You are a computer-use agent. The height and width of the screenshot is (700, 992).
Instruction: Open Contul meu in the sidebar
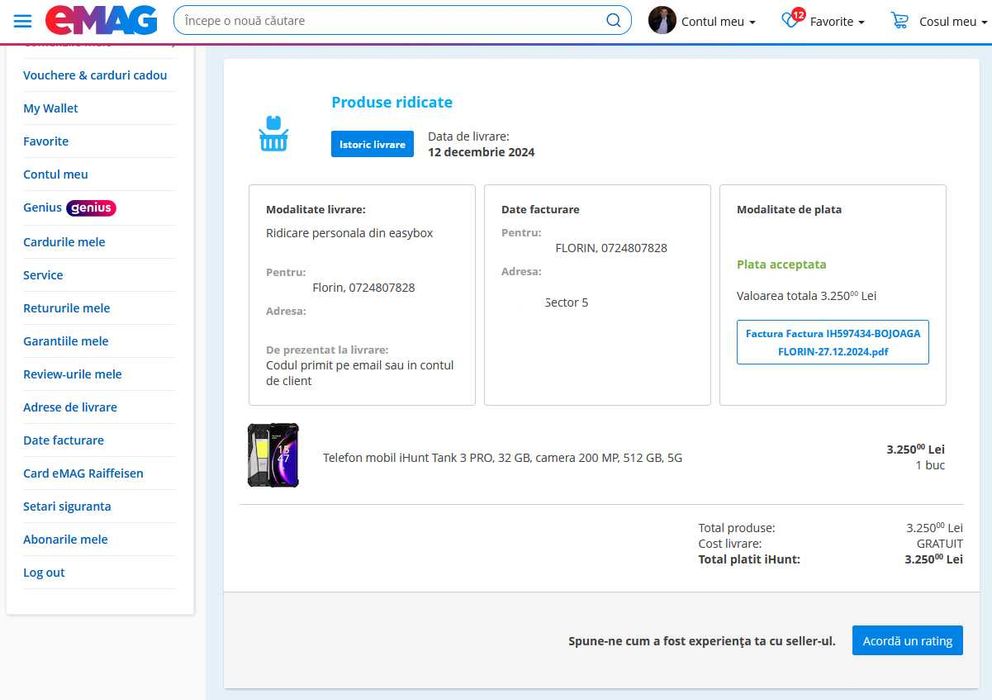(56, 174)
